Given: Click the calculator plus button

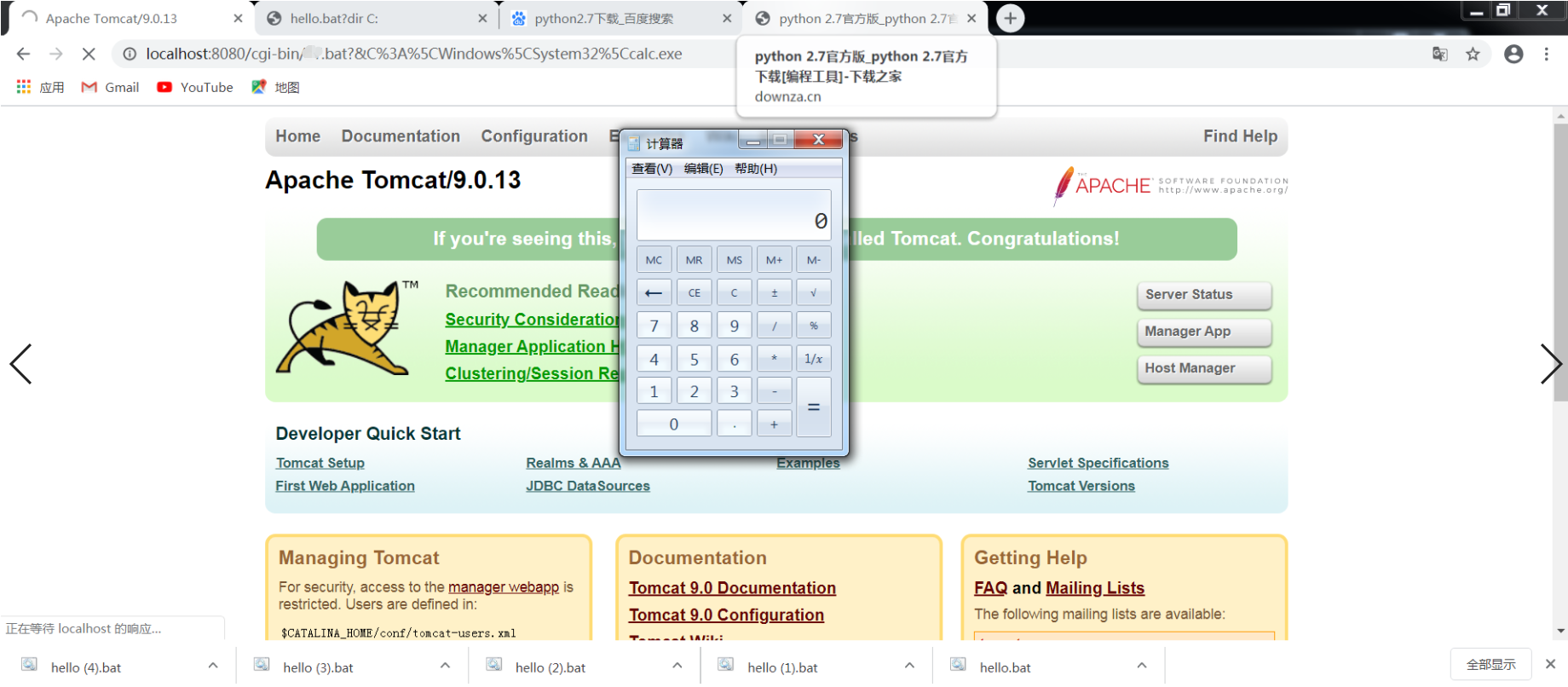Looking at the screenshot, I should pos(774,424).
